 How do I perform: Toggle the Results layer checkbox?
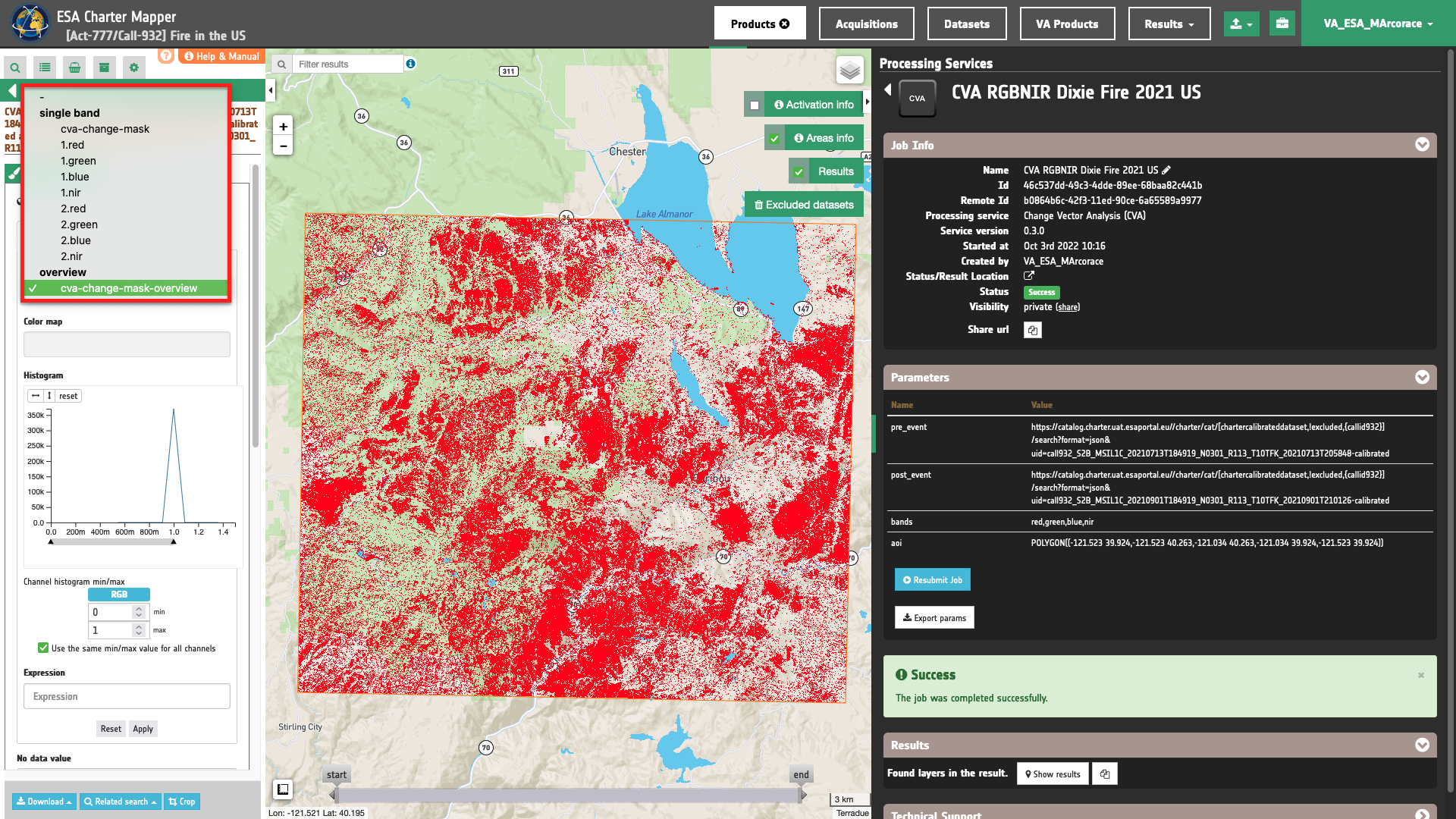click(x=799, y=172)
